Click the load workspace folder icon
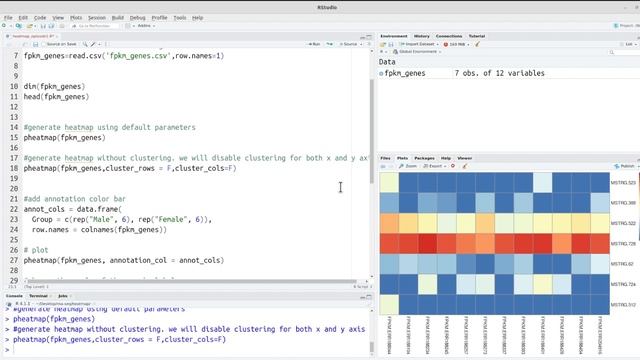Screen dimensions: 640x360 point(383,44)
